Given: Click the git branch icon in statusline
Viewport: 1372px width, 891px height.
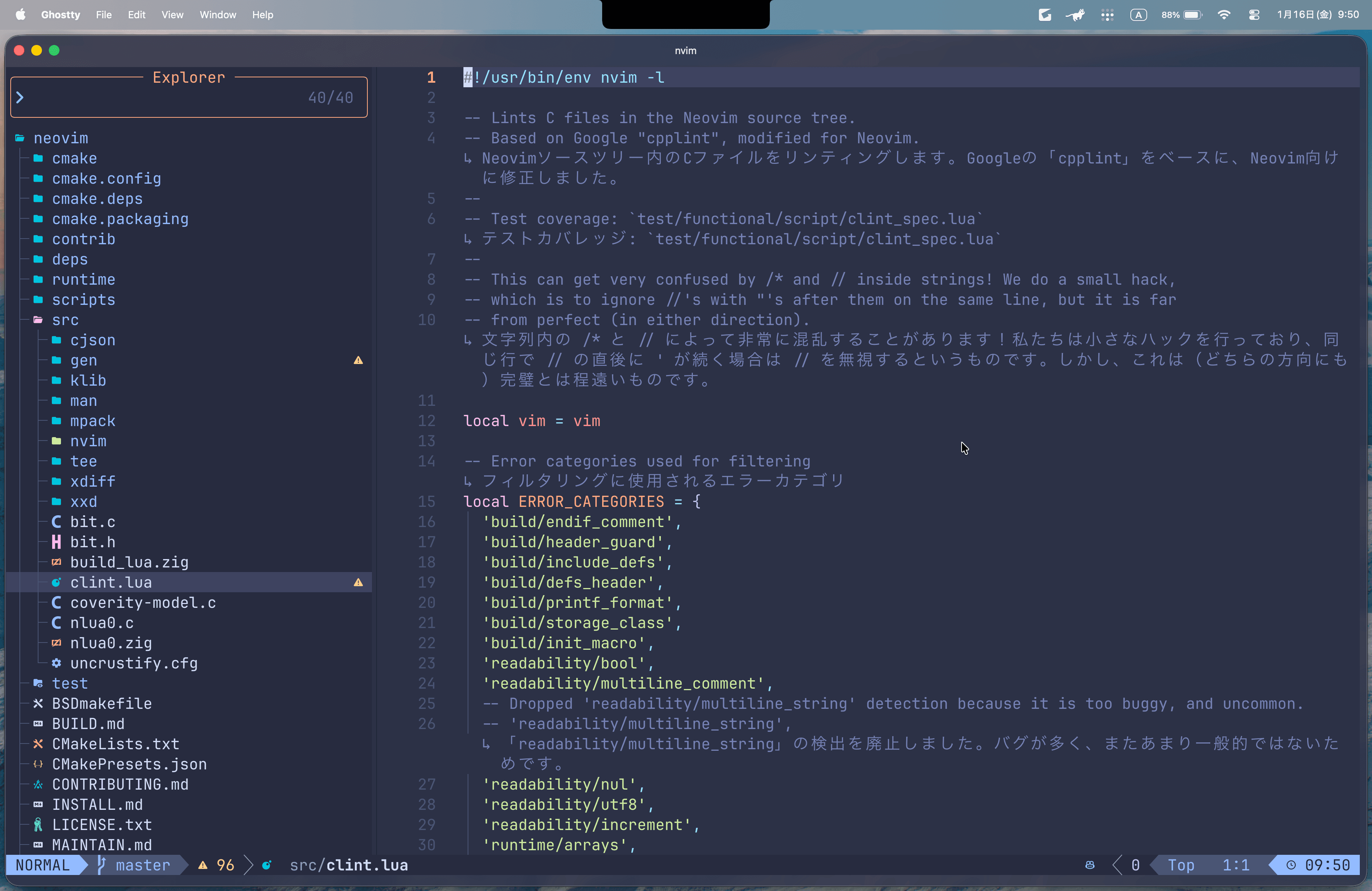Looking at the screenshot, I should tap(101, 864).
